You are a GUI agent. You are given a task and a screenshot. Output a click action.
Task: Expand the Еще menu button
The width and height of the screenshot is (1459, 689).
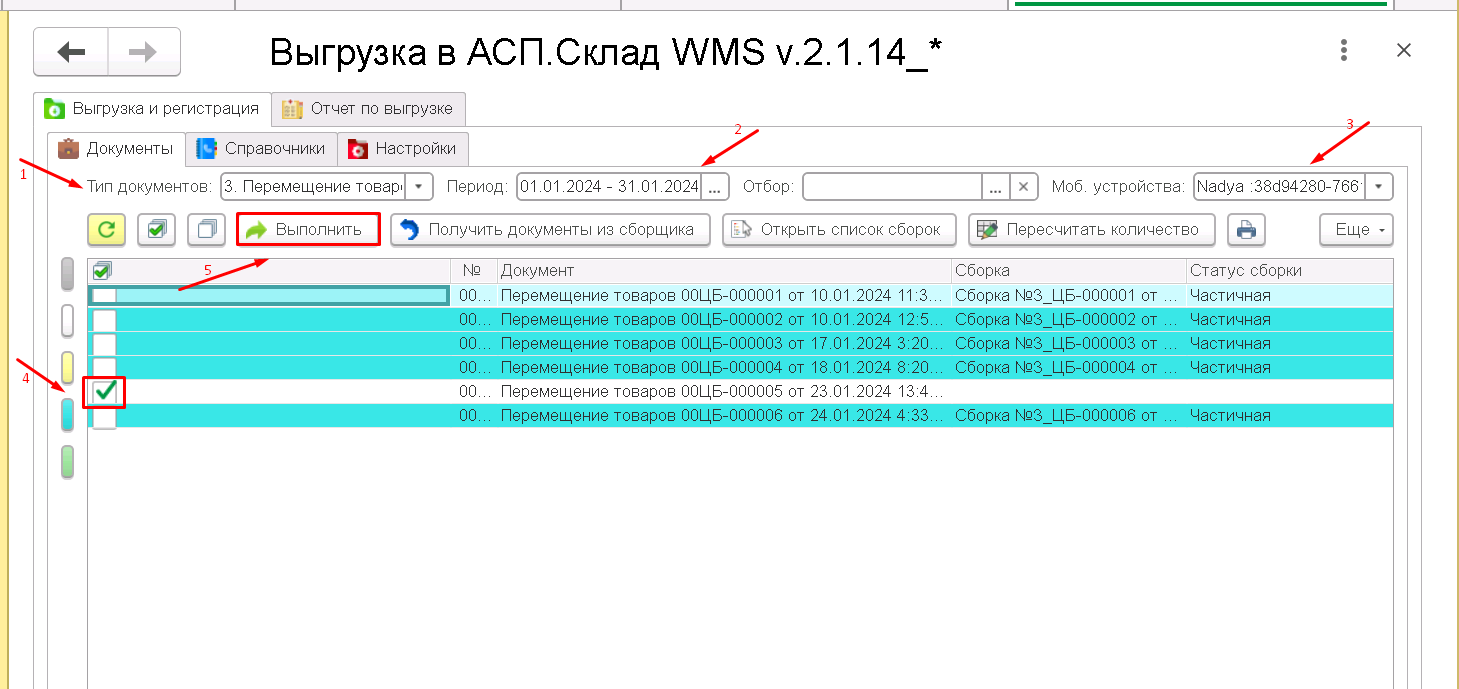tap(1355, 229)
